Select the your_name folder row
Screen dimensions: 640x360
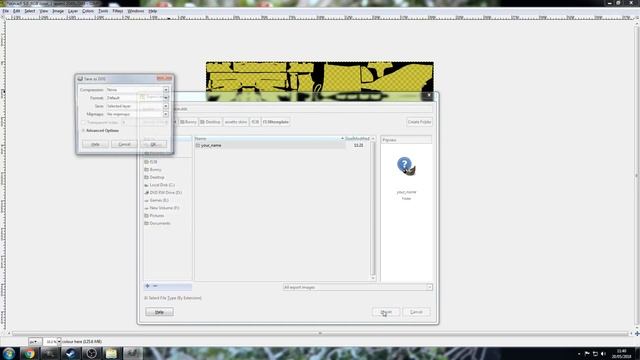point(282,145)
